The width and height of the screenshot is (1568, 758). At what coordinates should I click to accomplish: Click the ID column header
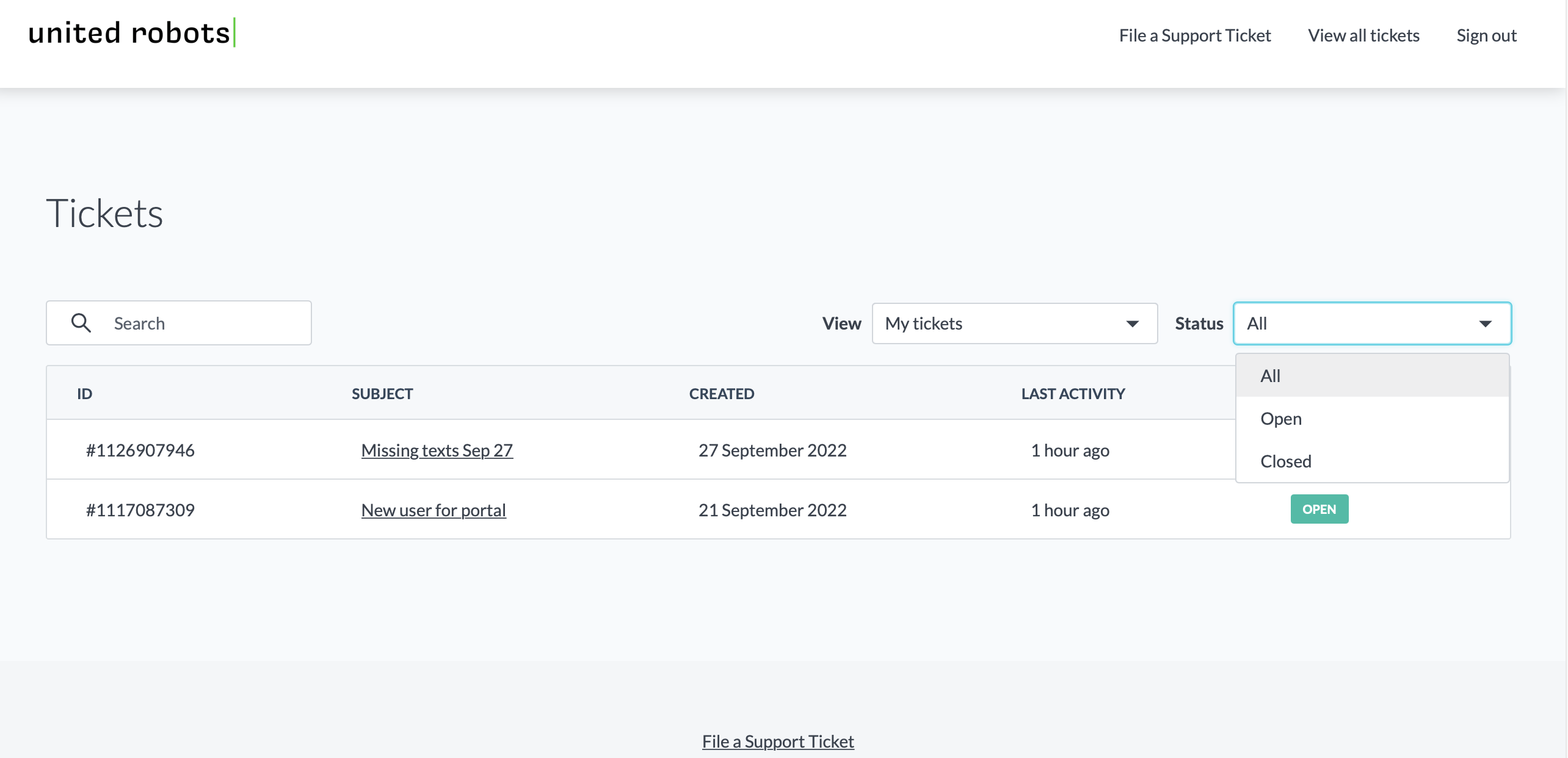tap(84, 394)
